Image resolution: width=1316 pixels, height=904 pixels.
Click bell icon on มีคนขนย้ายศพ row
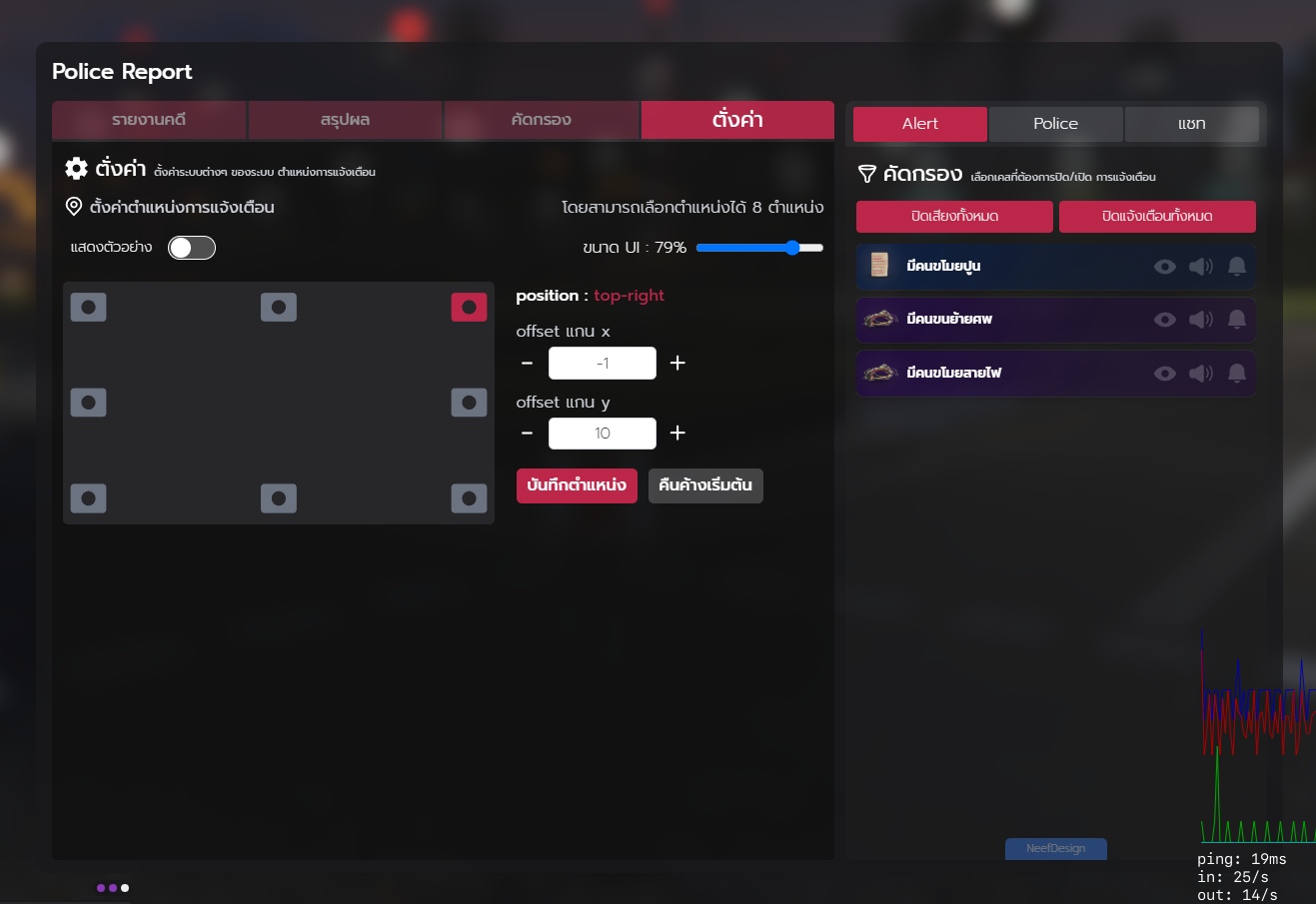point(1236,320)
